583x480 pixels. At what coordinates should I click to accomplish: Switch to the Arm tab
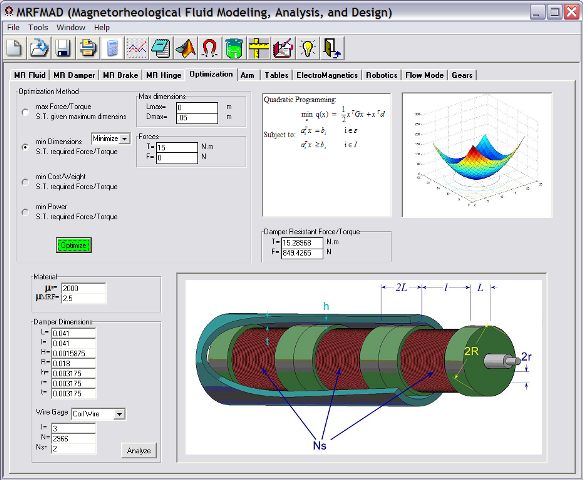[247, 75]
